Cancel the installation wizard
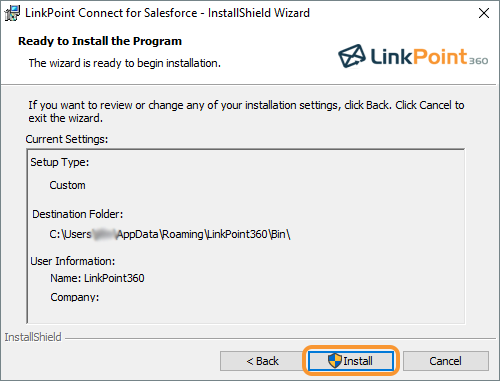This screenshot has height=381, width=500. click(x=446, y=361)
